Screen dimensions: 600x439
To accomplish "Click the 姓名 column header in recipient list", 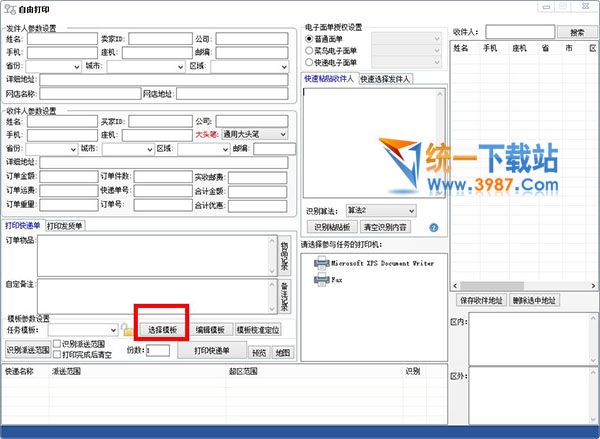I will [x=461, y=48].
